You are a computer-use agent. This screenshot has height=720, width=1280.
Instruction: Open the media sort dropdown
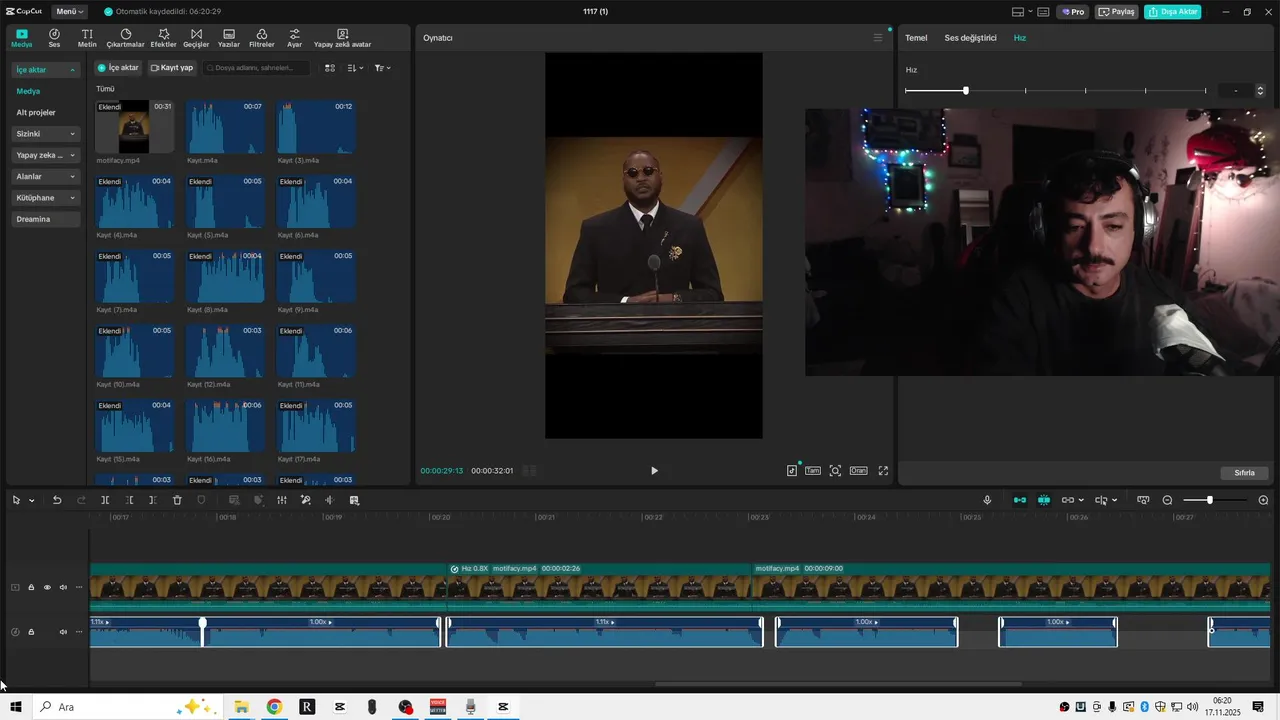(355, 68)
